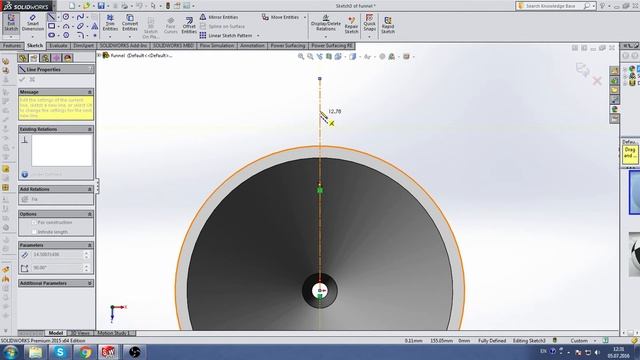
Task: Switch to the Evaluate tab
Action: pyautogui.click(x=58, y=46)
